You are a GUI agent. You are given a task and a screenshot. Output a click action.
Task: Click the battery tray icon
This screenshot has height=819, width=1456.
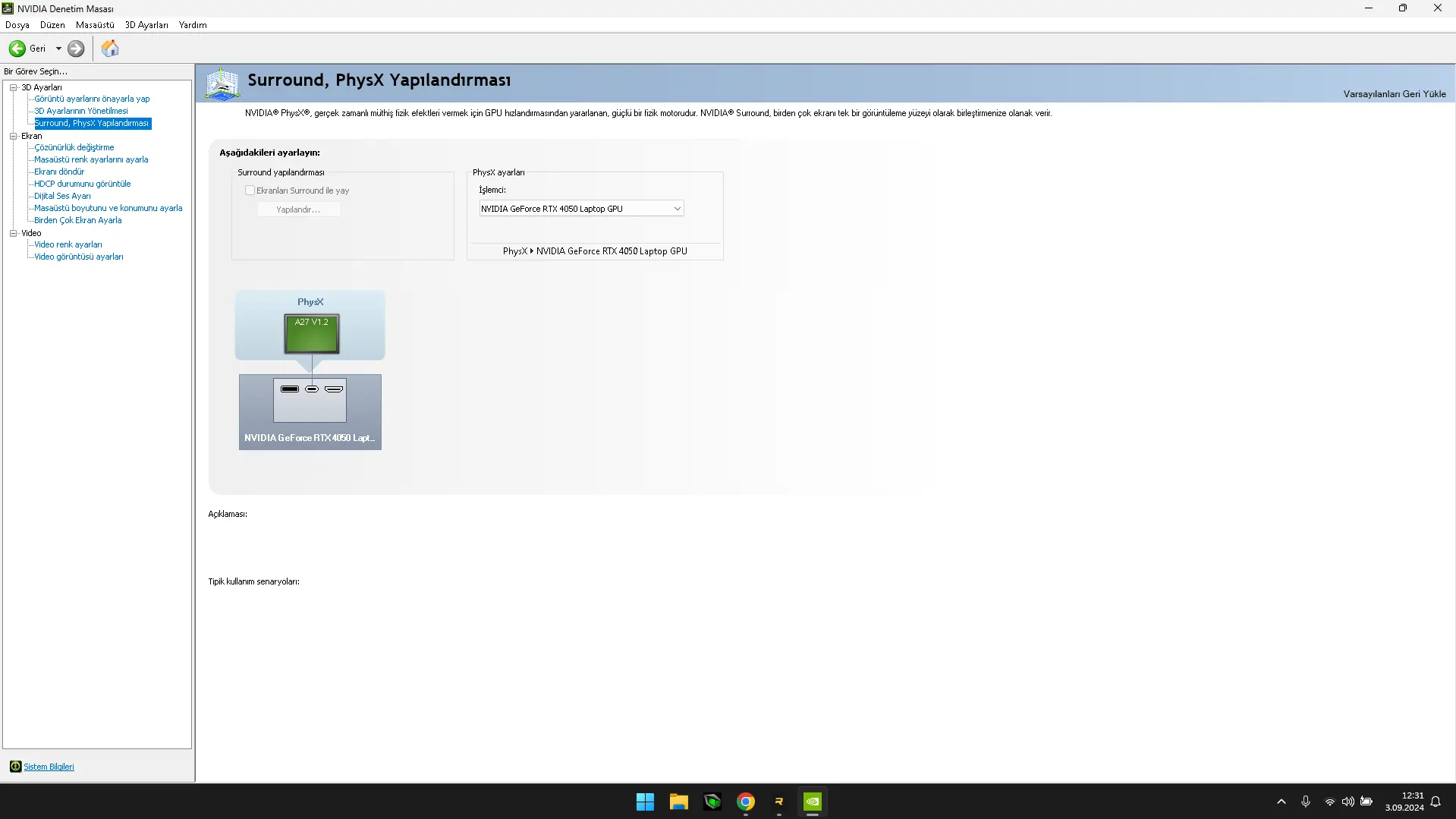(1366, 802)
